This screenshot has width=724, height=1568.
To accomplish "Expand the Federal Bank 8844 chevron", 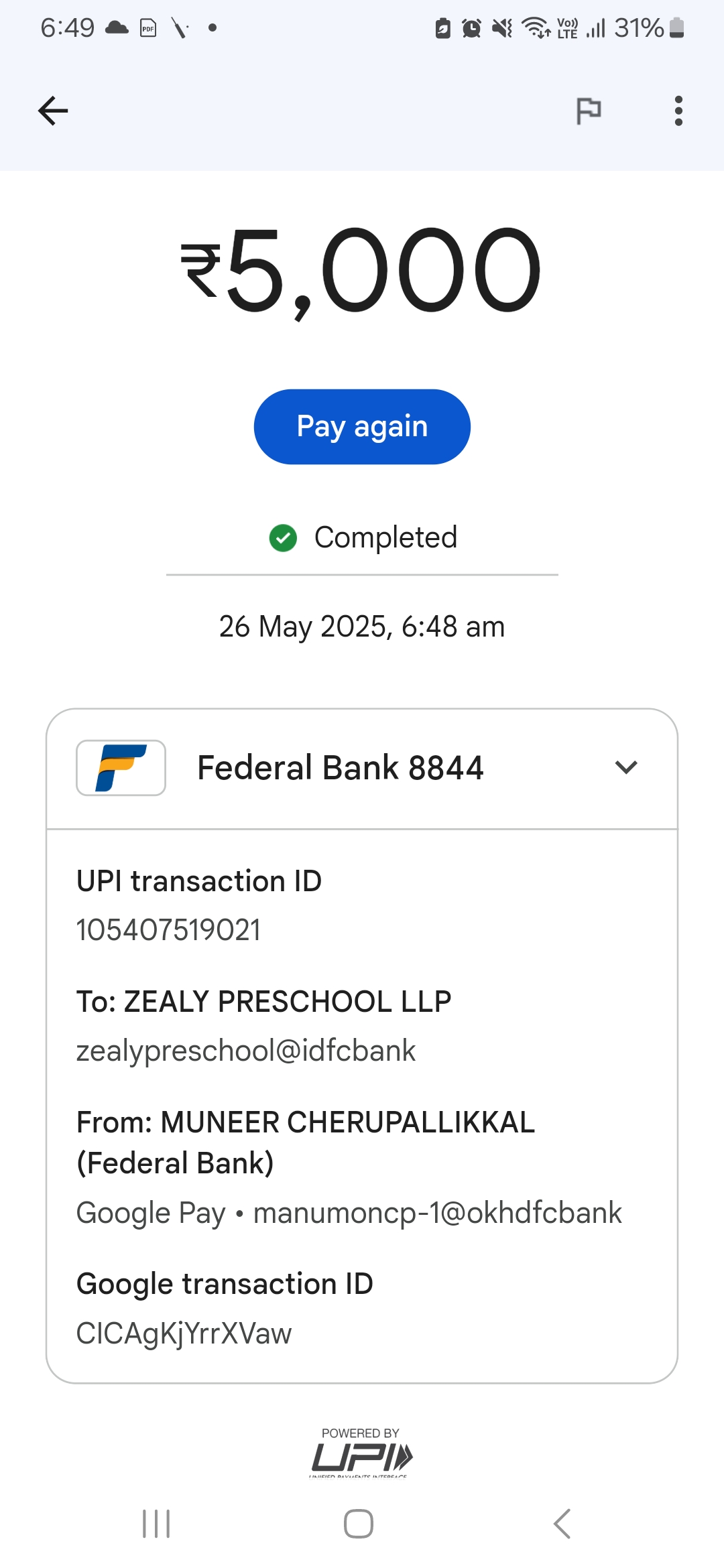I will [x=626, y=767].
